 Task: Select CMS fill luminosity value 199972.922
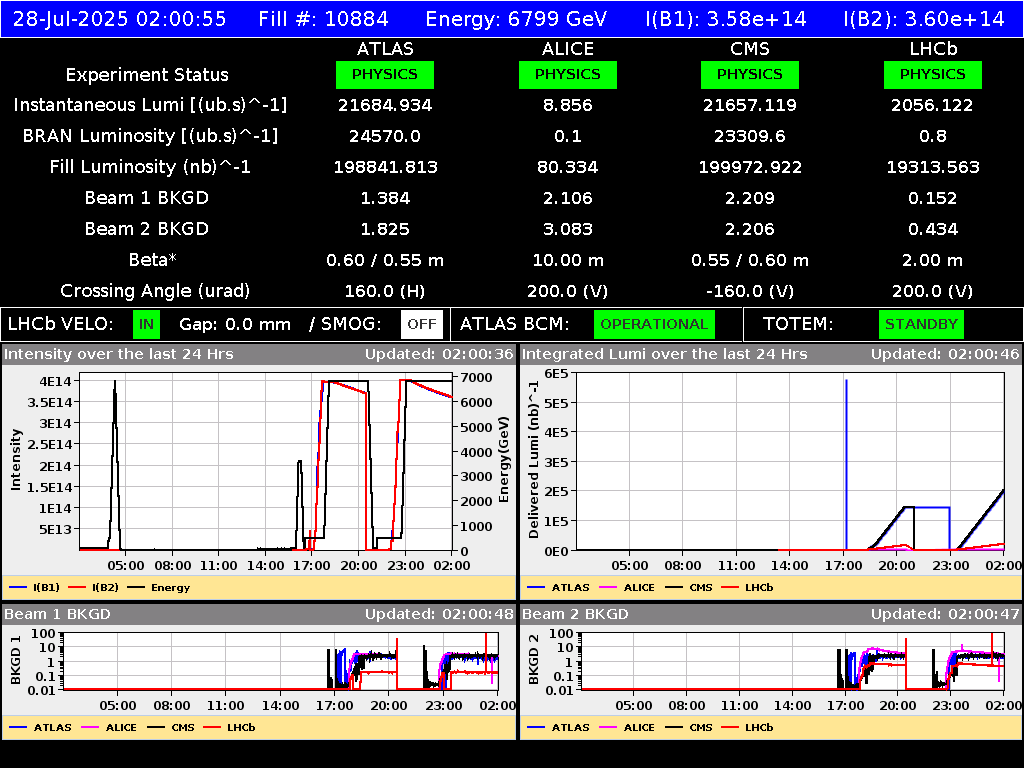point(750,167)
